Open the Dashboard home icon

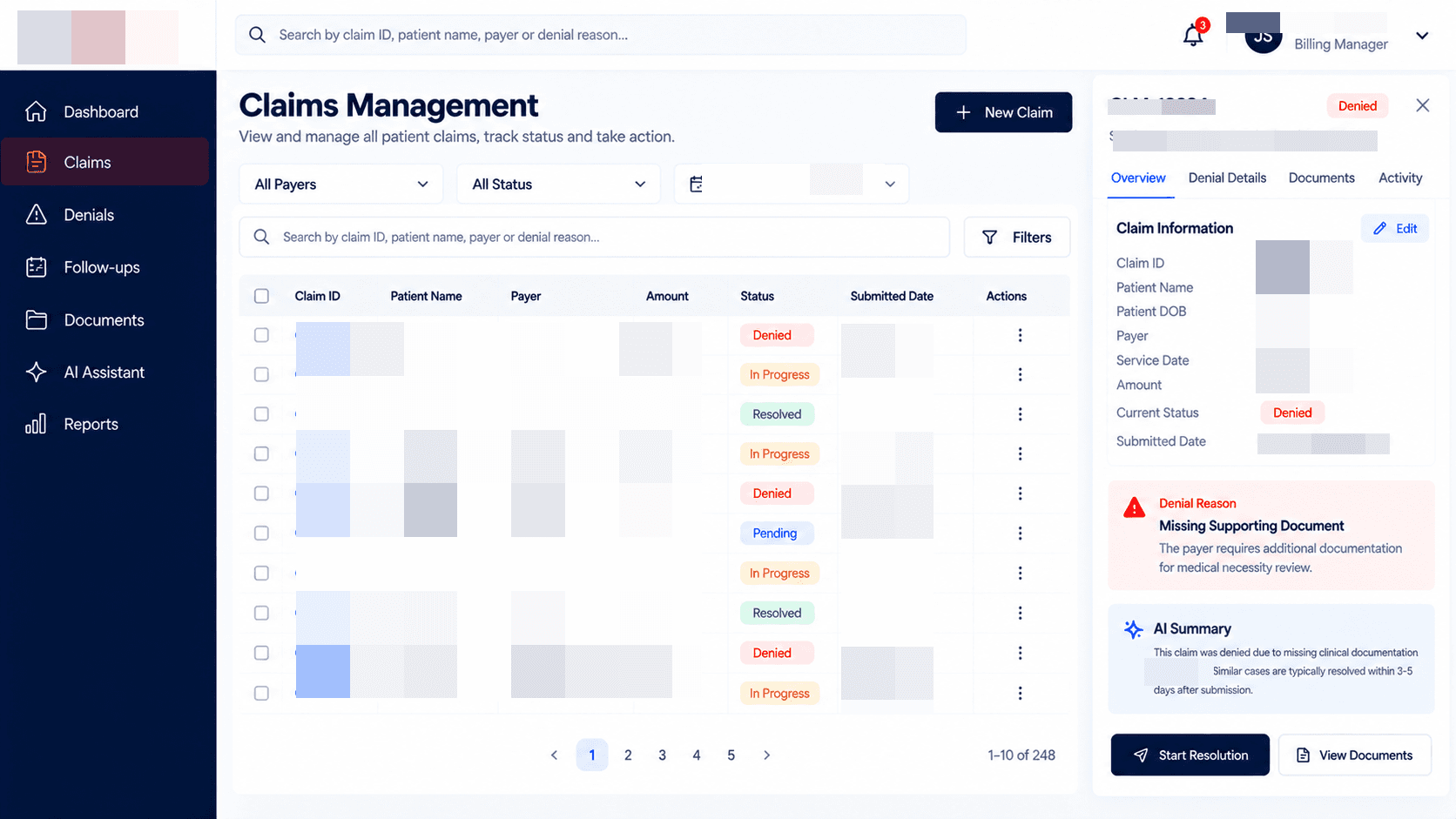36,111
